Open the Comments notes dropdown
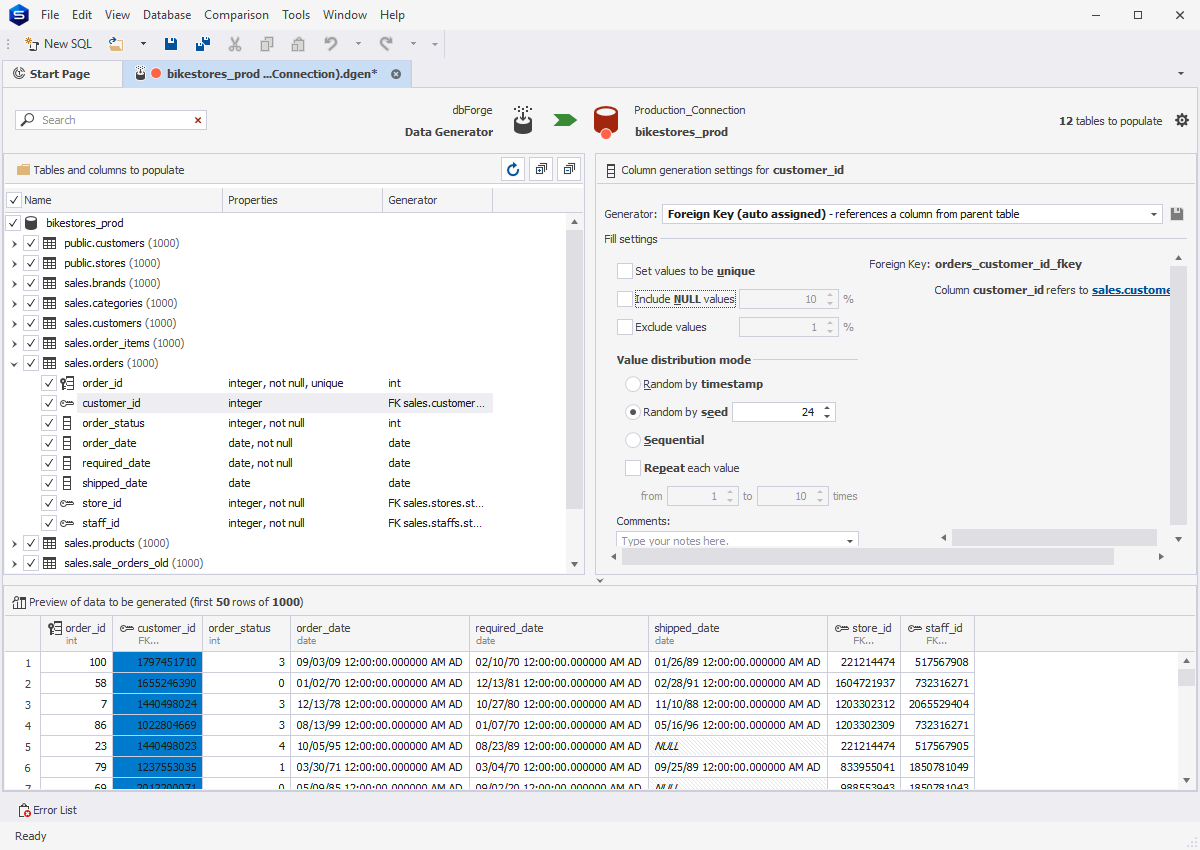 (850, 541)
